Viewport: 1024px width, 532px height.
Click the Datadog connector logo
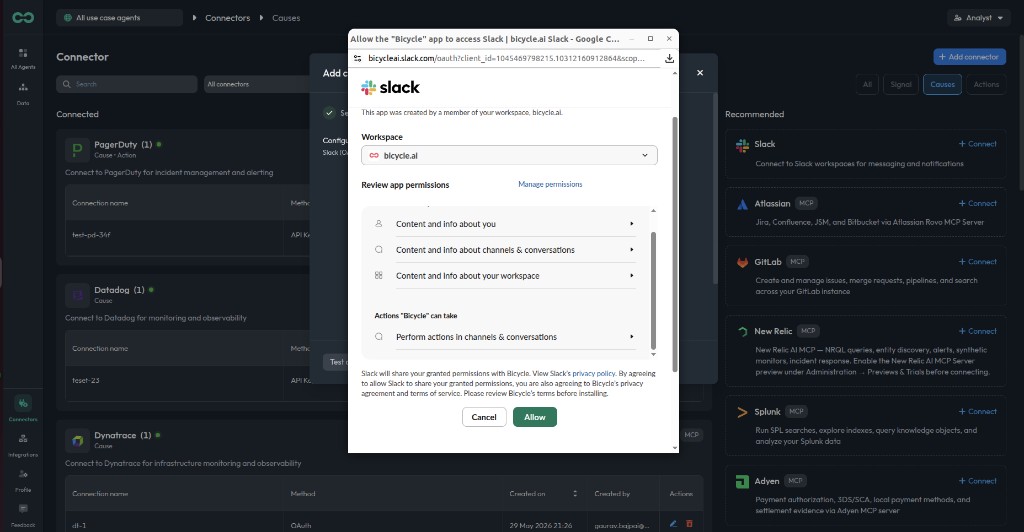[77, 295]
